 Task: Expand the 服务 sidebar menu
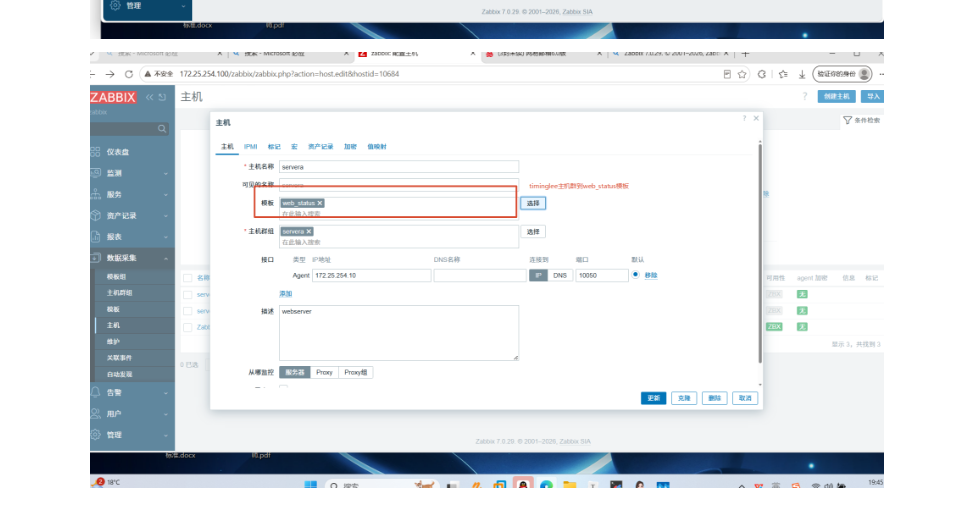(132, 194)
